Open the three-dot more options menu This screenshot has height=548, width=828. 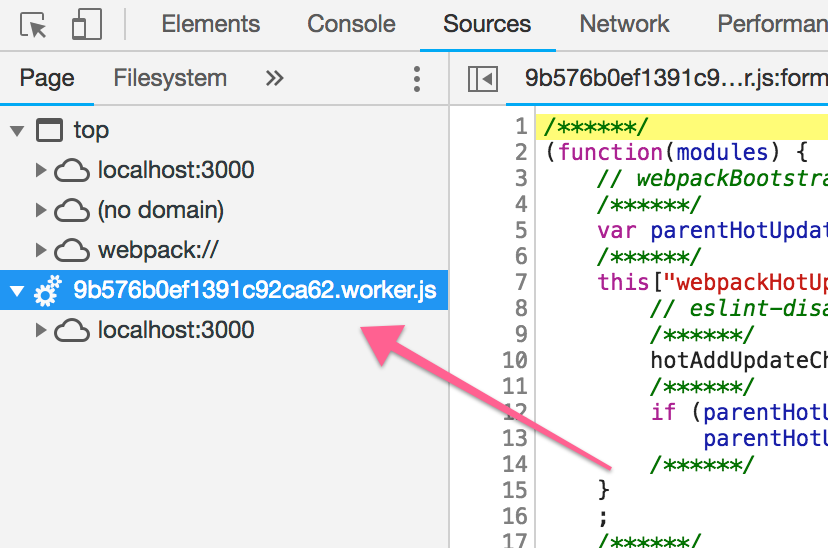417,79
